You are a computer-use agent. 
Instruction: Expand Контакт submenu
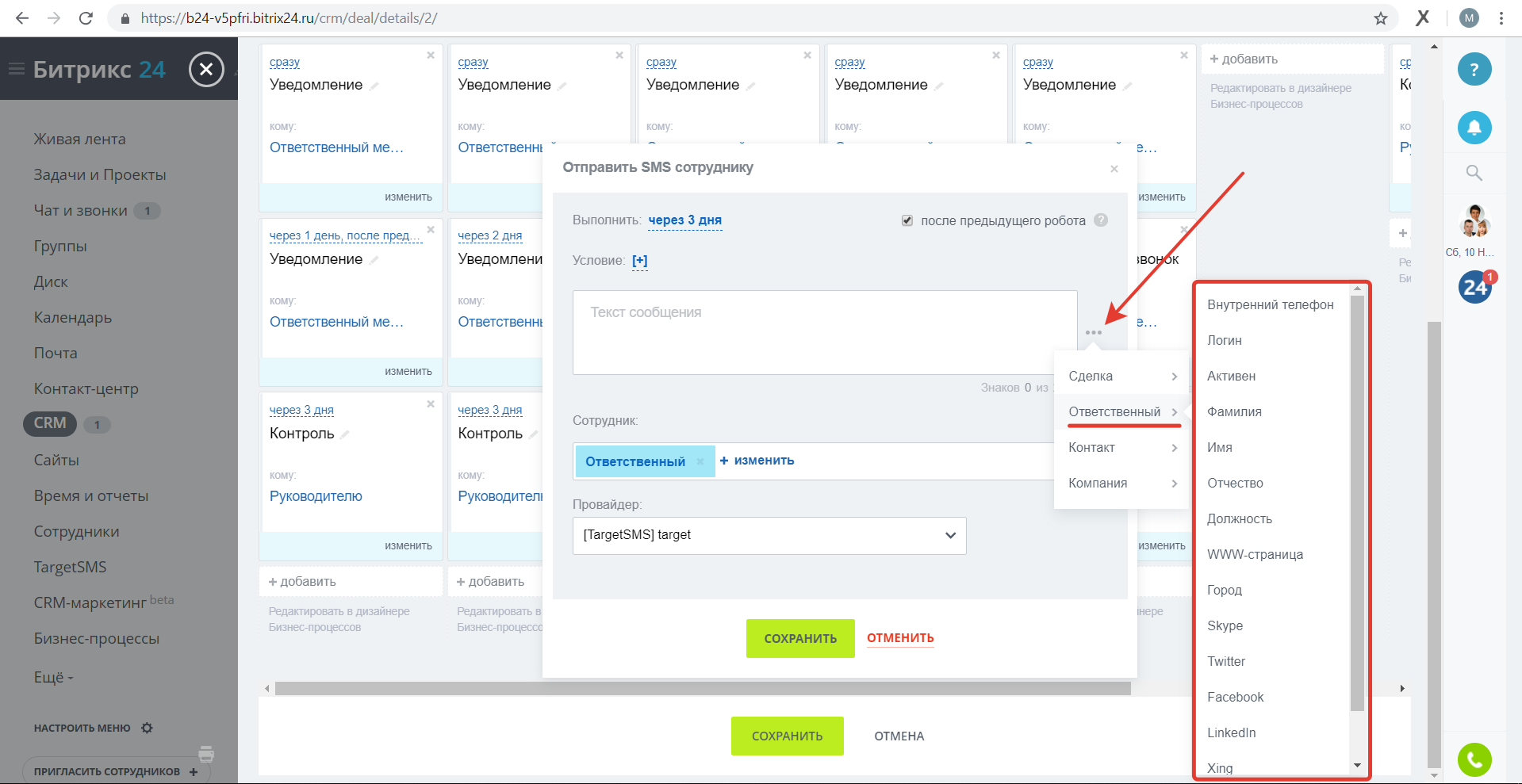1121,447
